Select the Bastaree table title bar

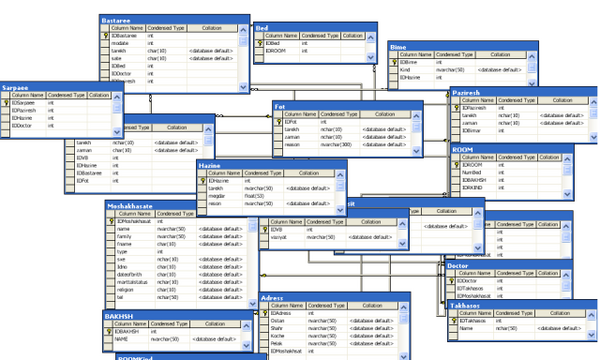174,20
